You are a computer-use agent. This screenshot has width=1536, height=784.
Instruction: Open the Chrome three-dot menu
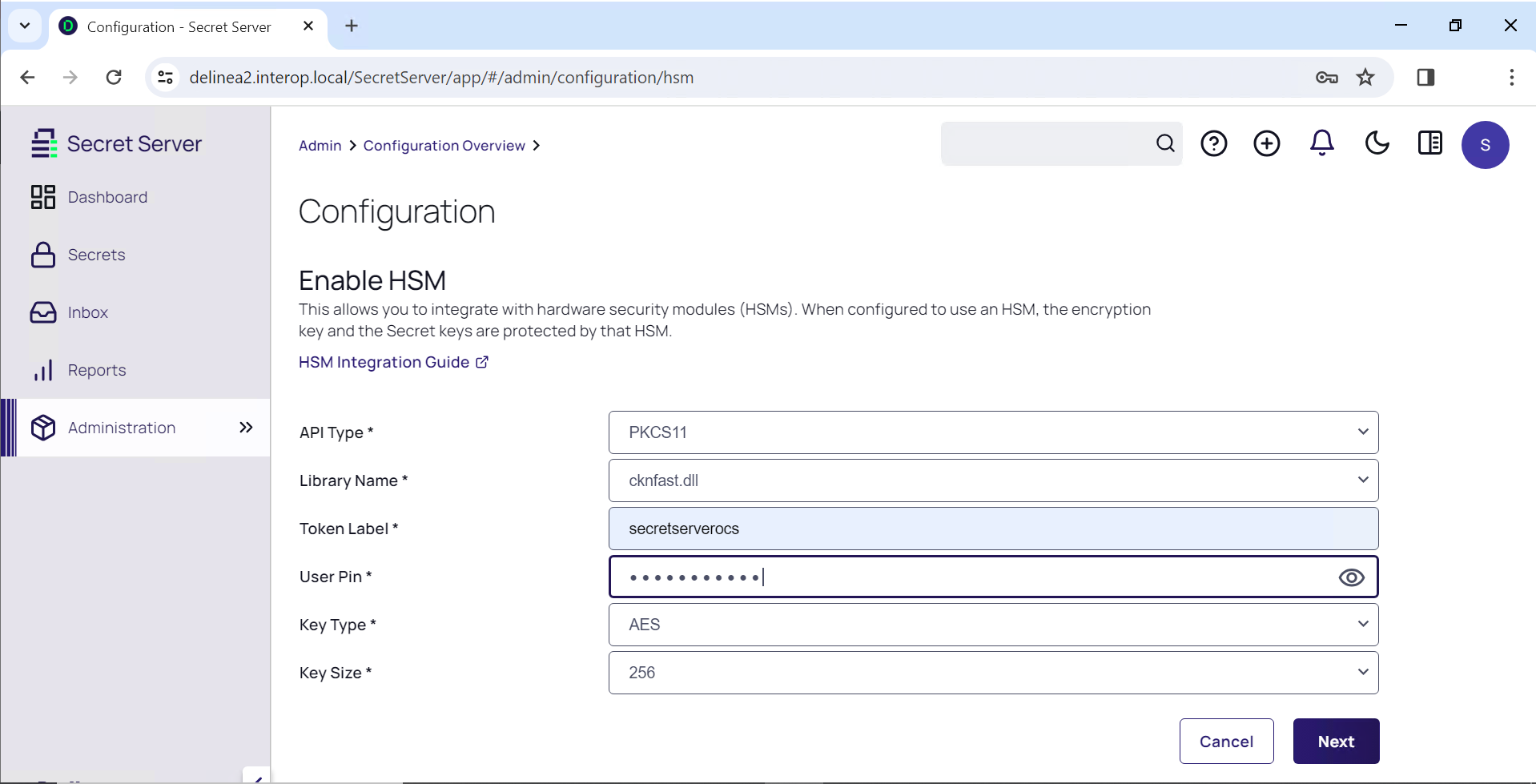(x=1511, y=77)
